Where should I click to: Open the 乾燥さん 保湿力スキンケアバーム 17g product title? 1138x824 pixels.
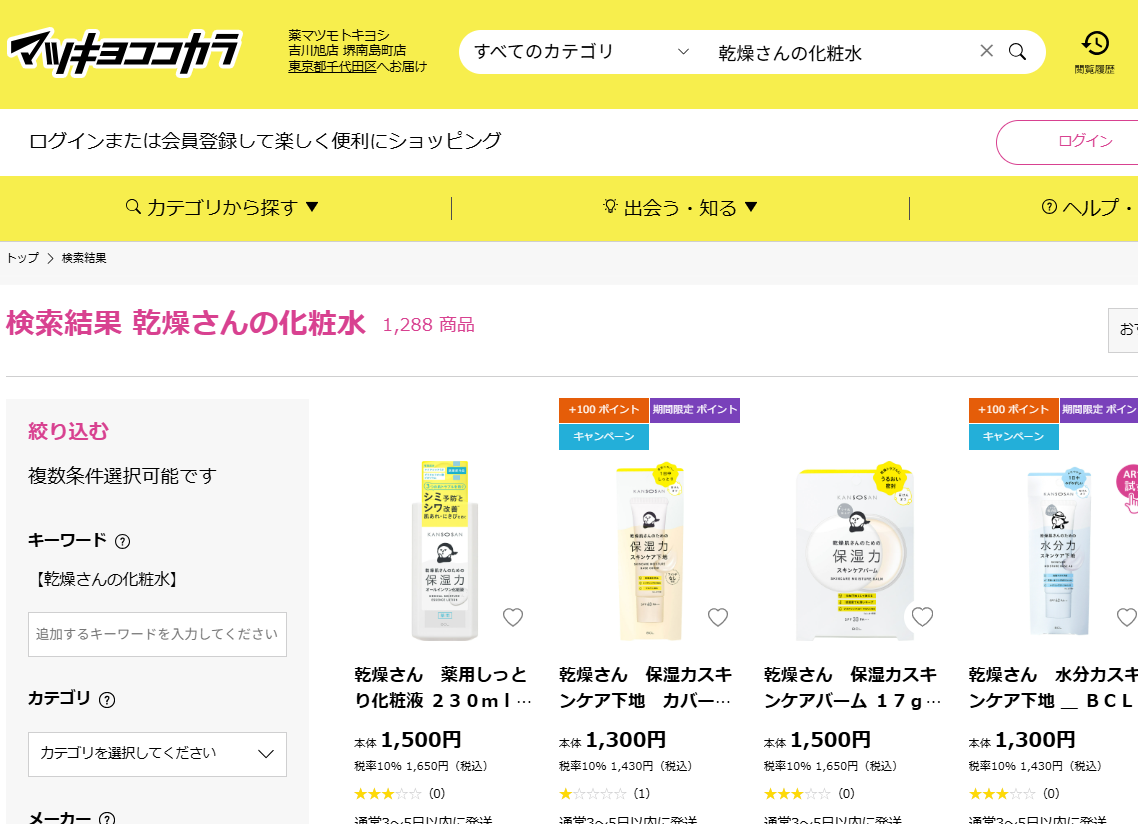click(852, 688)
